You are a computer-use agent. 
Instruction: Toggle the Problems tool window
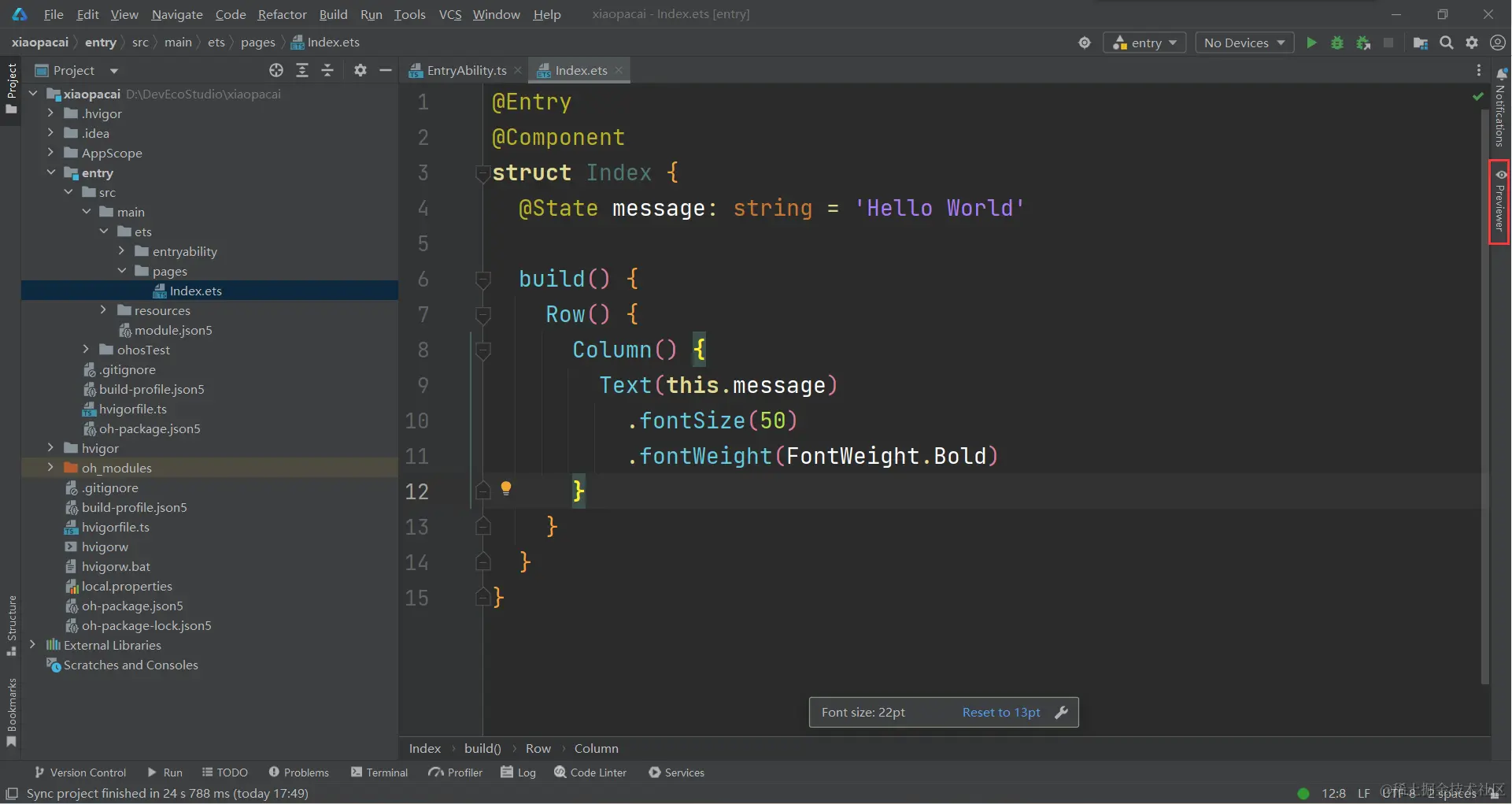point(298,773)
